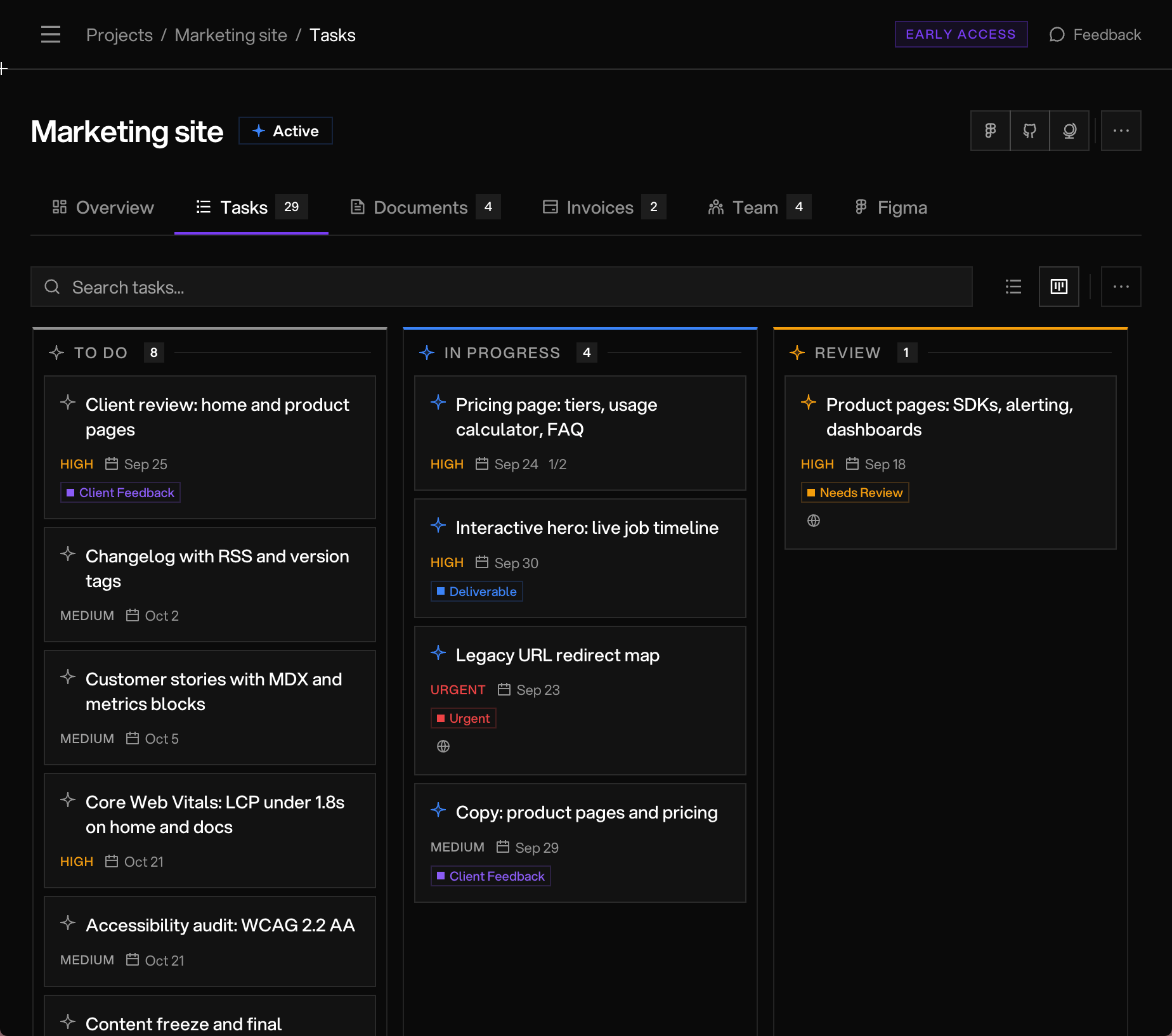Click the Early Access badge
Screen dimensions: 1172x1036
[961, 34]
